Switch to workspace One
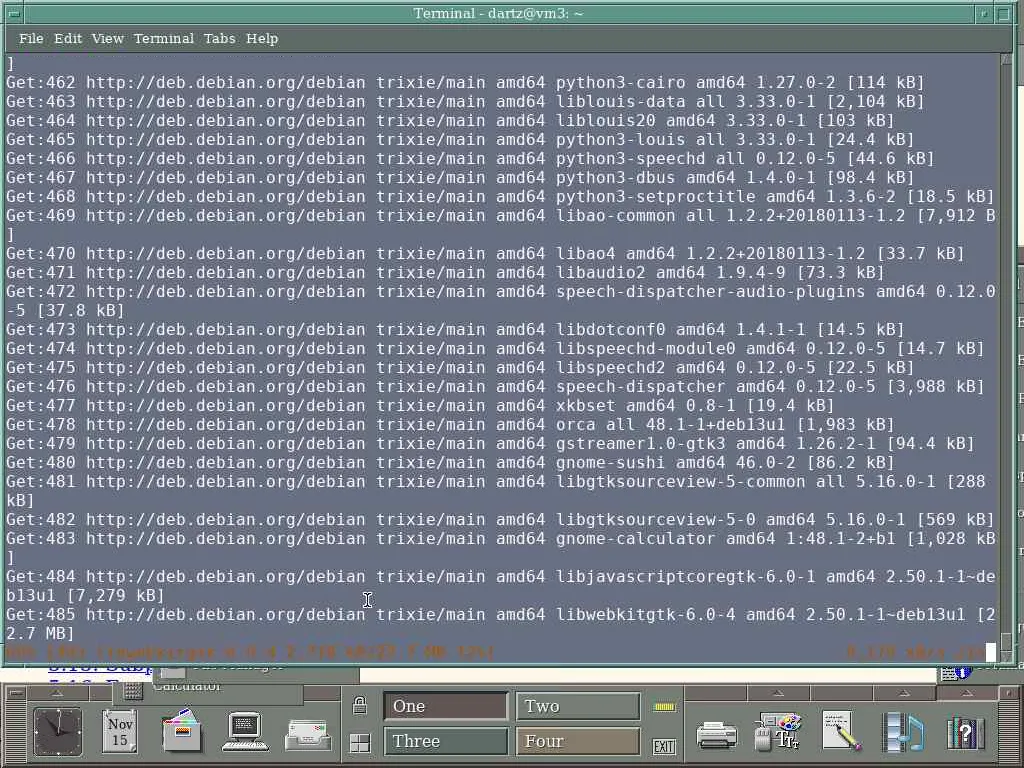The height and width of the screenshot is (768, 1024). click(446, 706)
